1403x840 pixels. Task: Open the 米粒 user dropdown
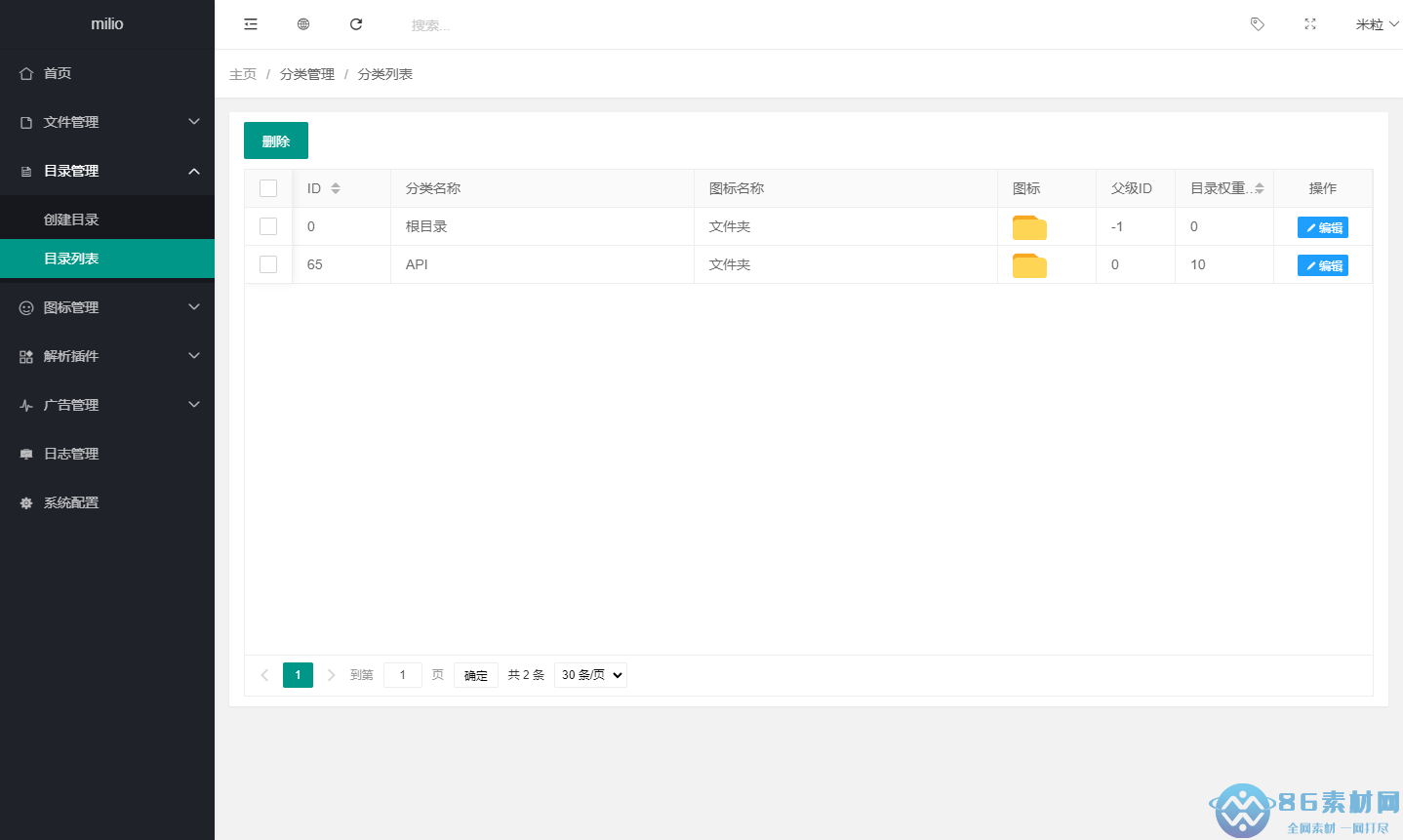[1376, 24]
